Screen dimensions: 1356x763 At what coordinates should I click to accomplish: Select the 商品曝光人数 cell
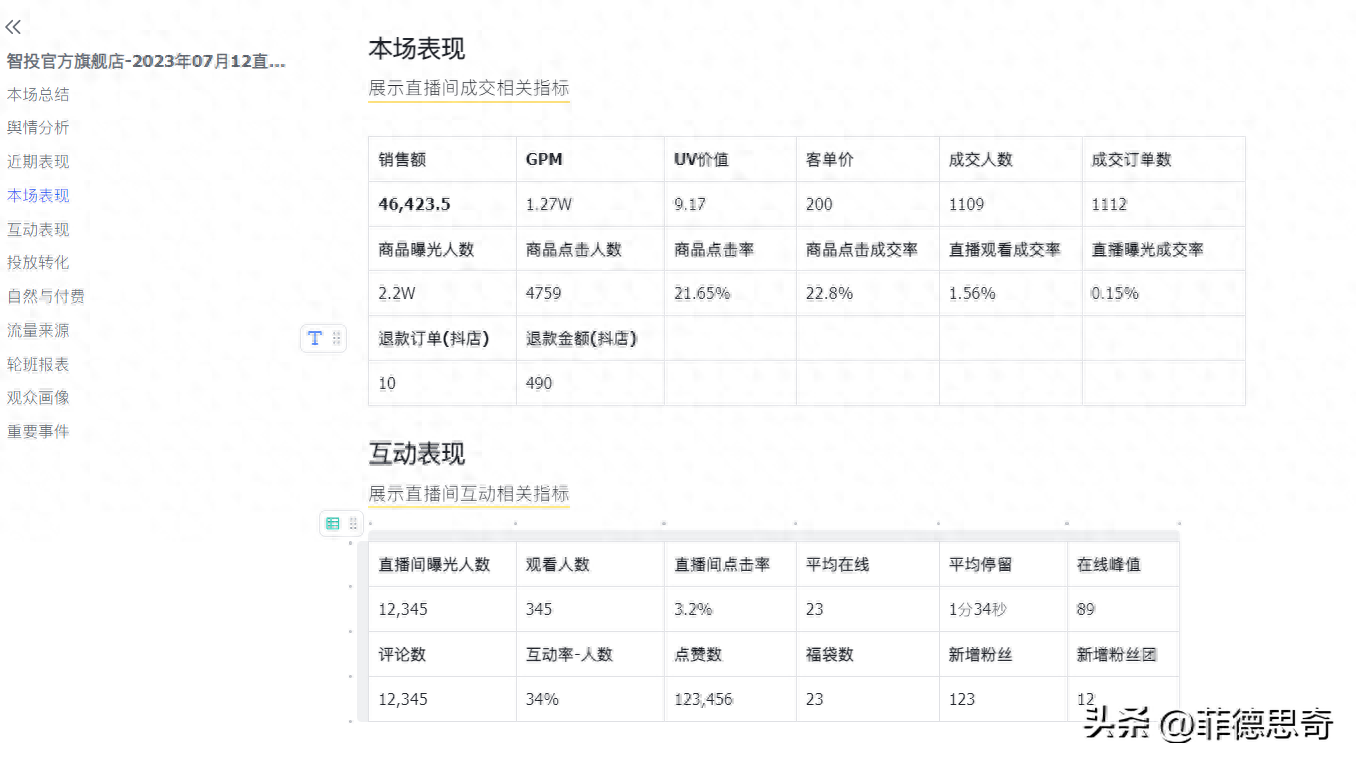tap(442, 249)
